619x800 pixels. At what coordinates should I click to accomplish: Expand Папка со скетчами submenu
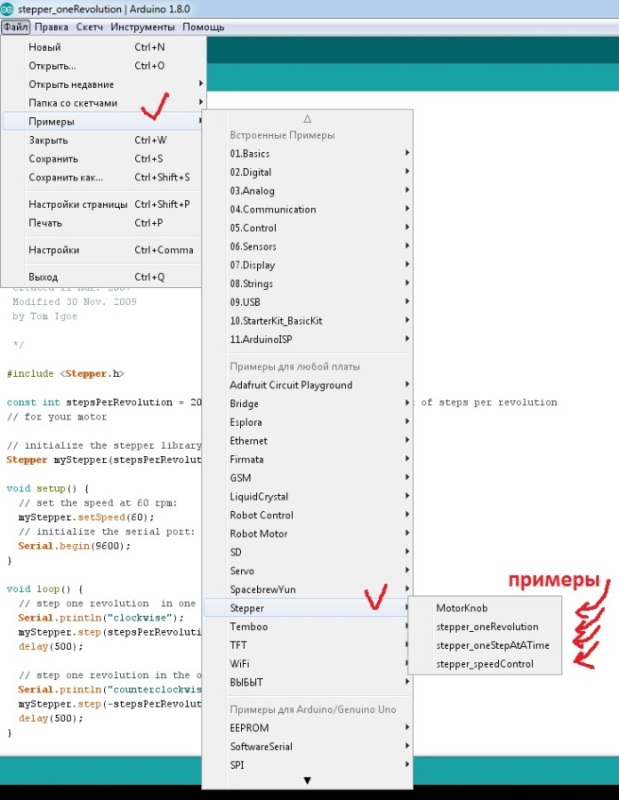click(73, 103)
